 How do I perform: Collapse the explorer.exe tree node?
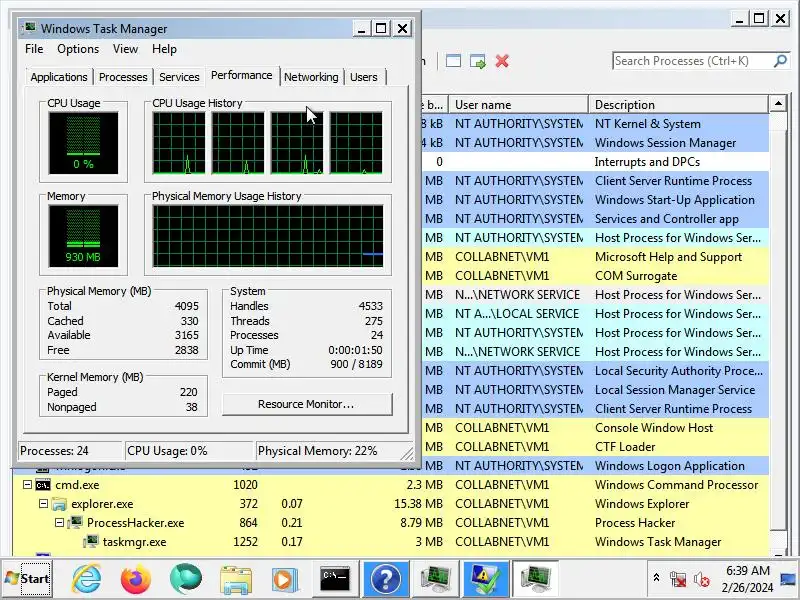tap(43, 504)
